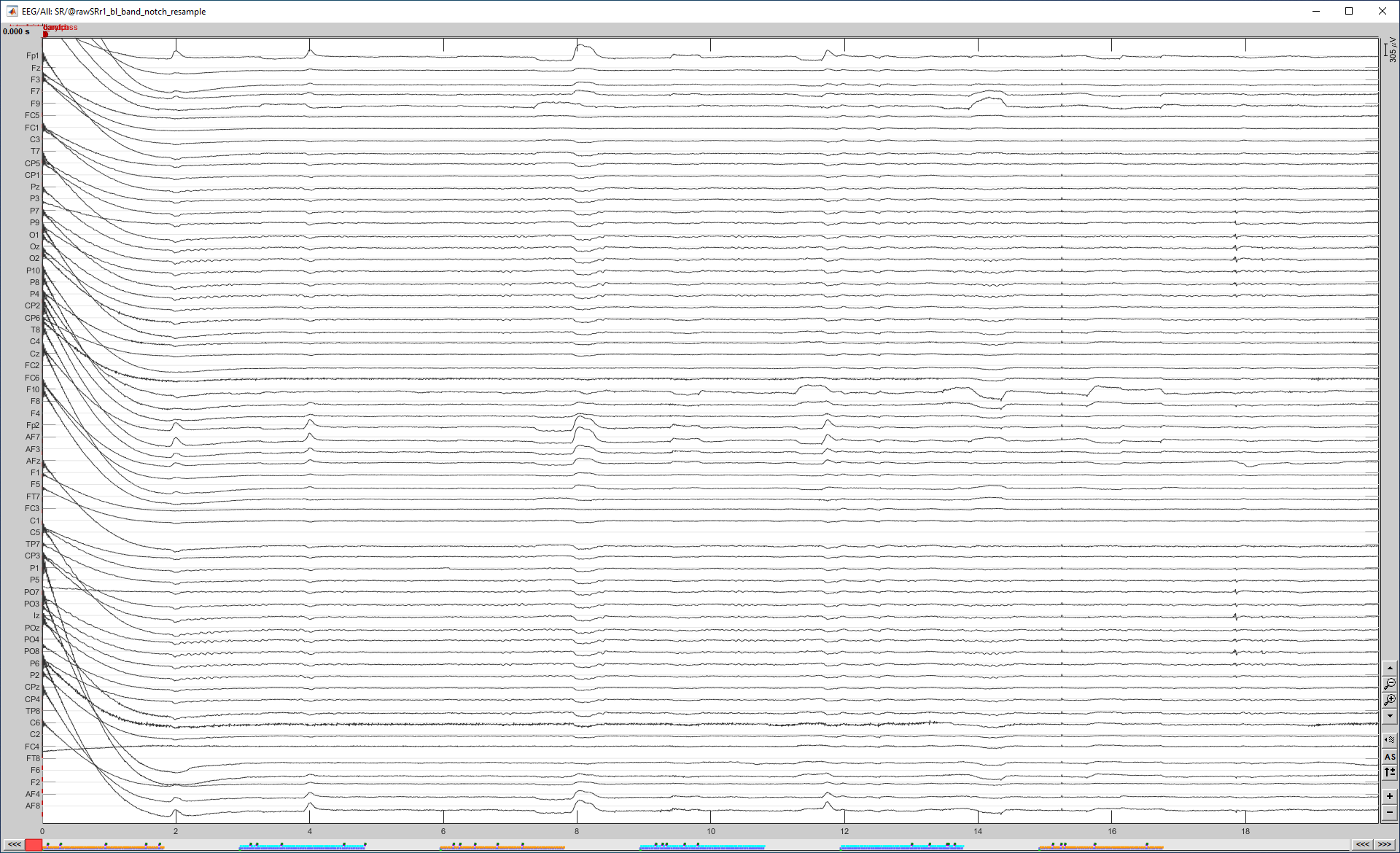Click the cyan epoch segment near 4 seconds
Screen dimensions: 1400x853
tap(302, 847)
